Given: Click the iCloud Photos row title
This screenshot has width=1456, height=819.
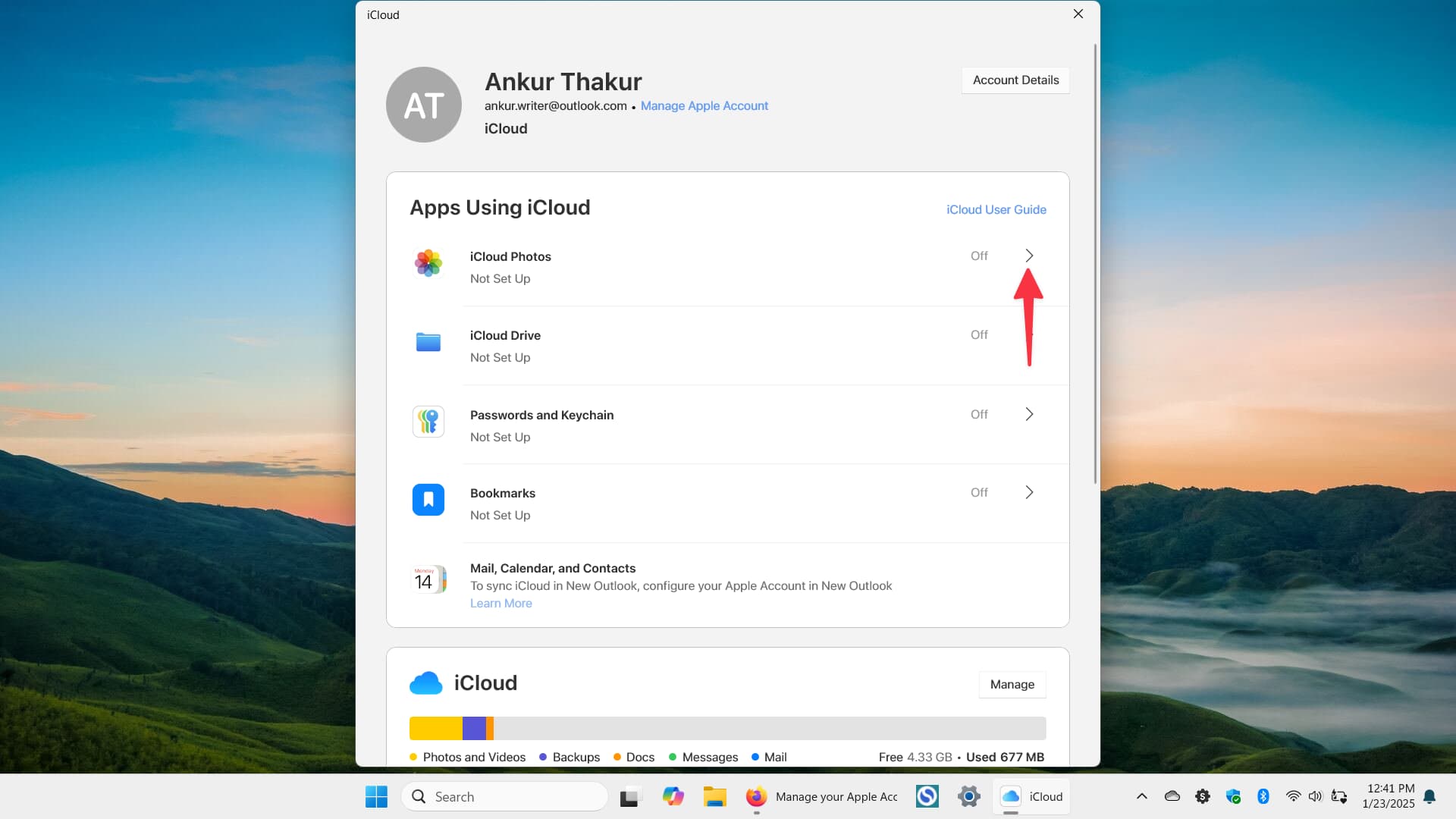Looking at the screenshot, I should pos(510,256).
